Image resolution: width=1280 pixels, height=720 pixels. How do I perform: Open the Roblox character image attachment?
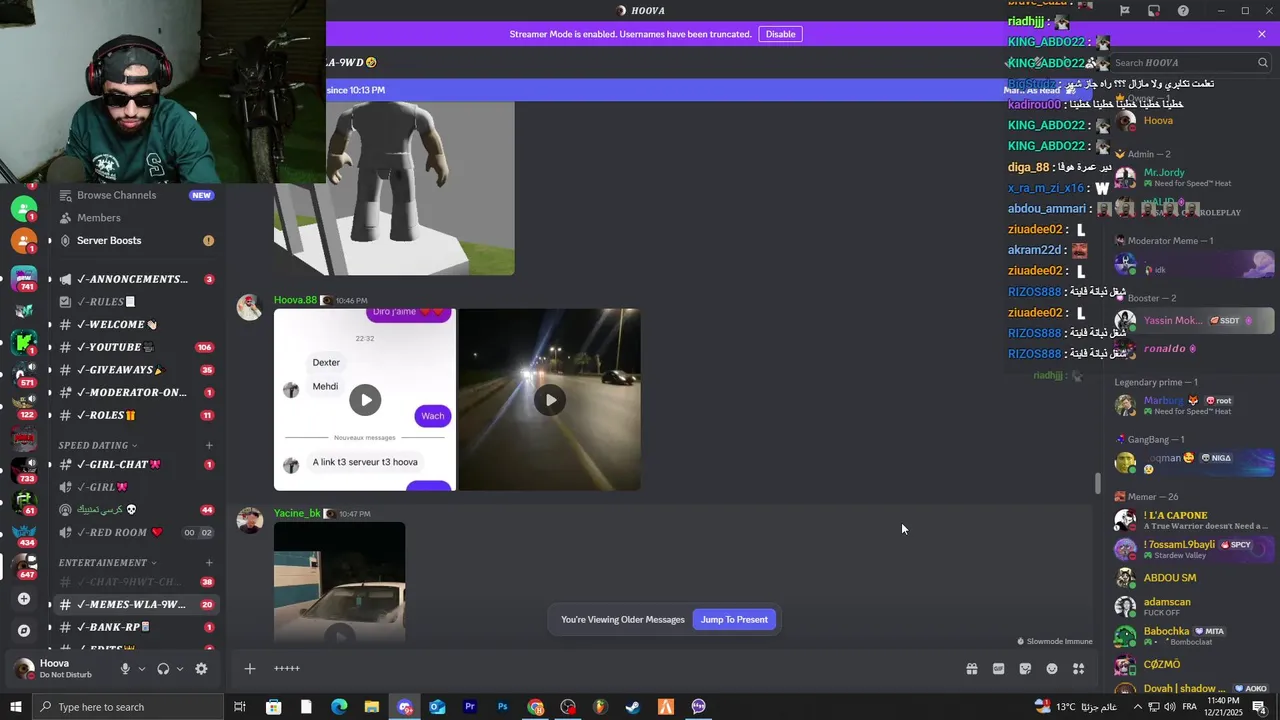click(x=394, y=188)
